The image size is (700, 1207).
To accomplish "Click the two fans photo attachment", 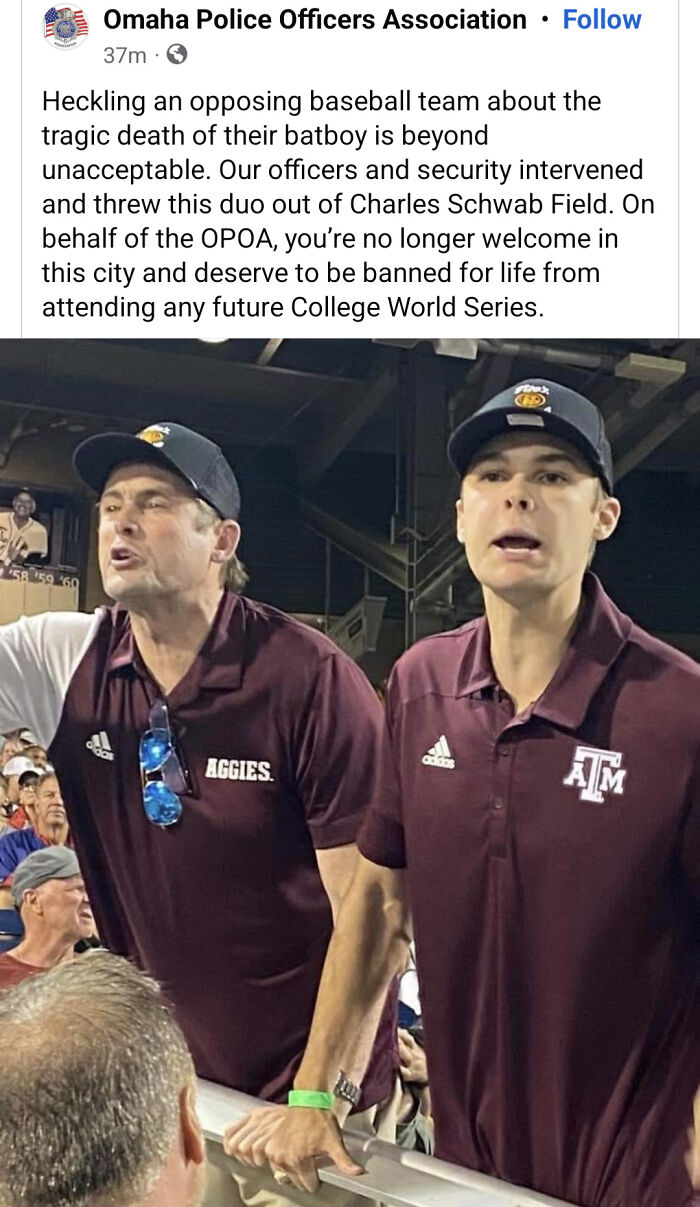I will [x=350, y=770].
